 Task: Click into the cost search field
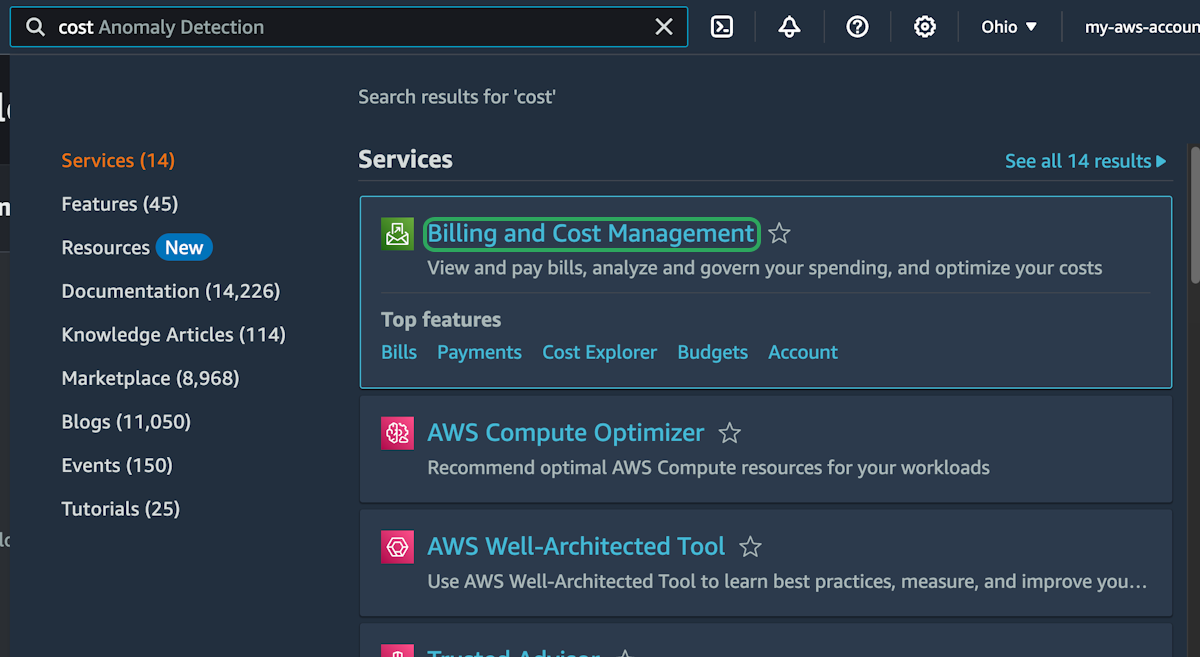350,27
